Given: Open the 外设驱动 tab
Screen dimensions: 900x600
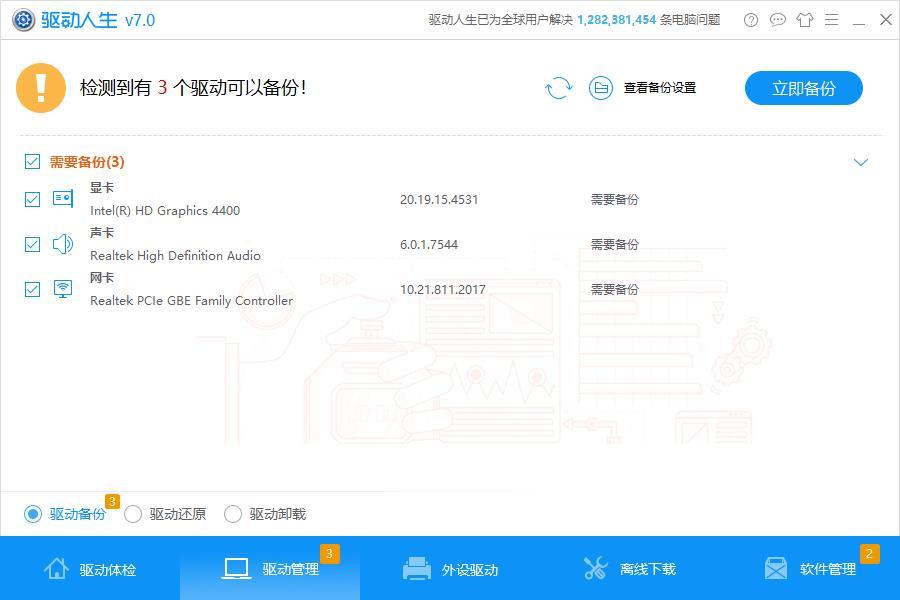Looking at the screenshot, I should click(x=450, y=569).
